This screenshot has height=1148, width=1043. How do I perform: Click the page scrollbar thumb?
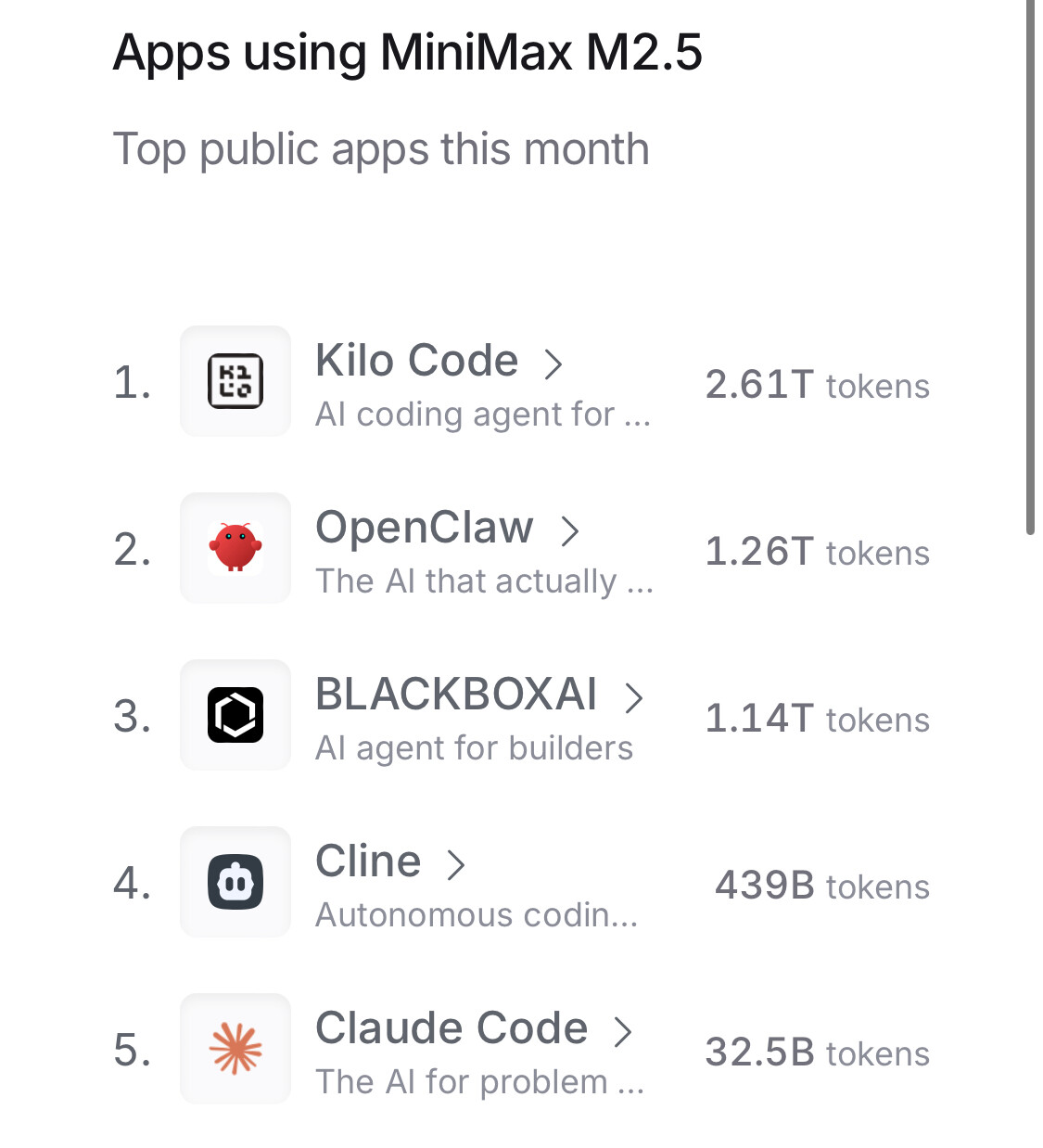1030,267
